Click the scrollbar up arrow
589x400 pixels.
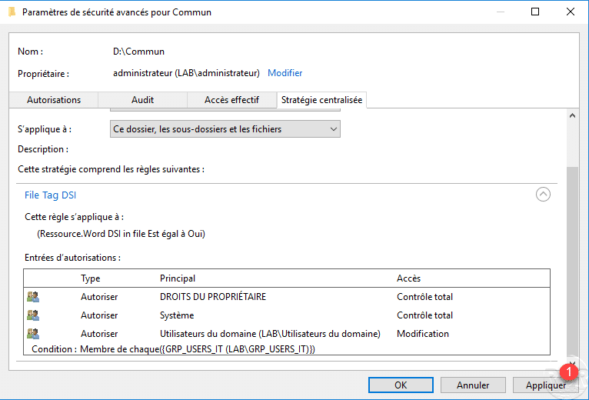[572, 116]
